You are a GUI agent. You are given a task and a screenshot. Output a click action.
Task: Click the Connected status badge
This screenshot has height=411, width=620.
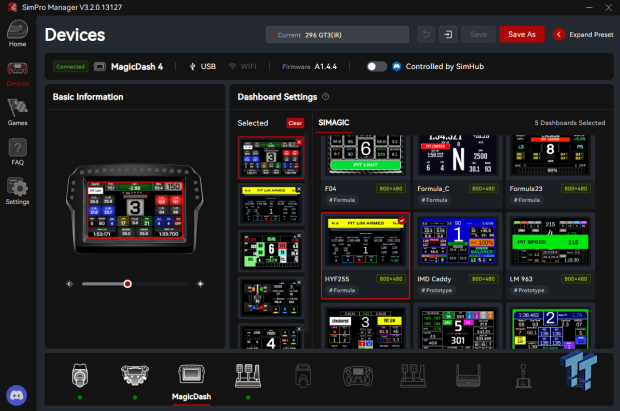point(70,66)
